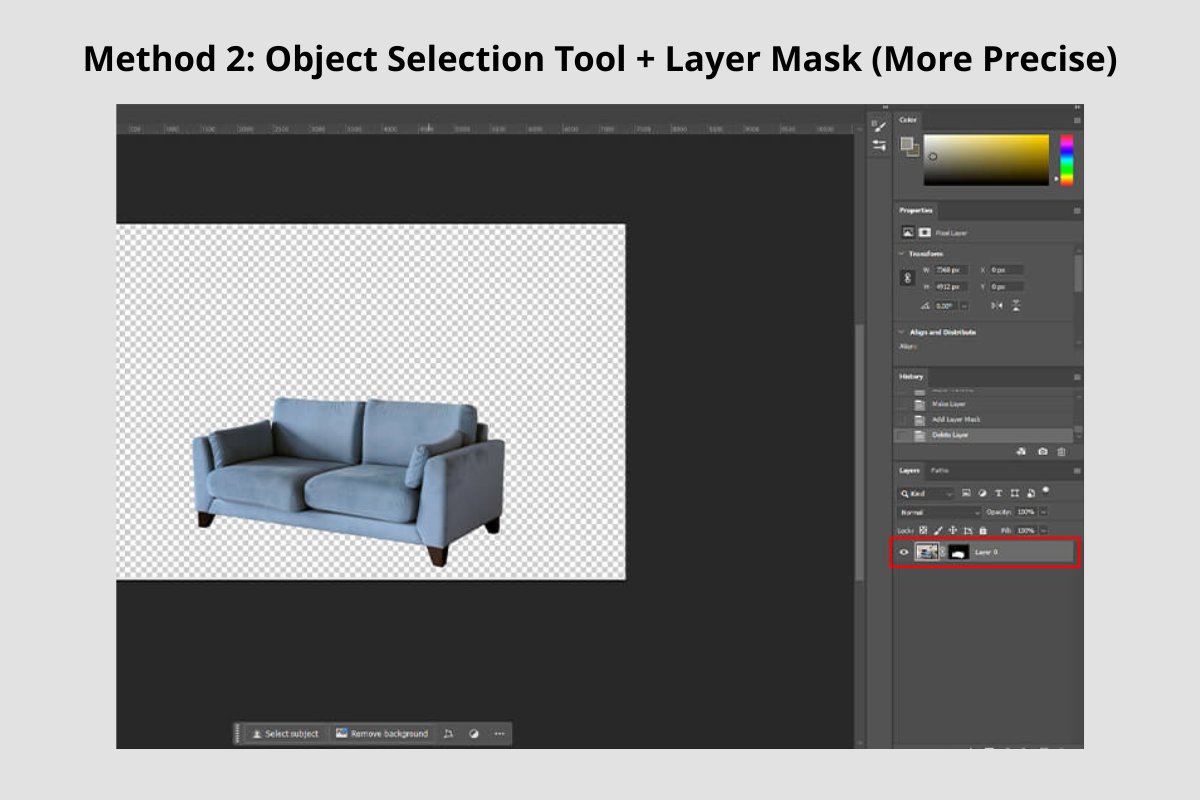Select the Properties panel tab
The image size is (1200, 800).
tap(915, 210)
